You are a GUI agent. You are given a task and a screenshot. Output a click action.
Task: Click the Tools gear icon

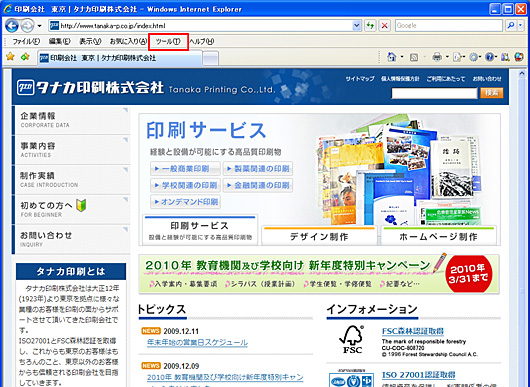(474, 57)
